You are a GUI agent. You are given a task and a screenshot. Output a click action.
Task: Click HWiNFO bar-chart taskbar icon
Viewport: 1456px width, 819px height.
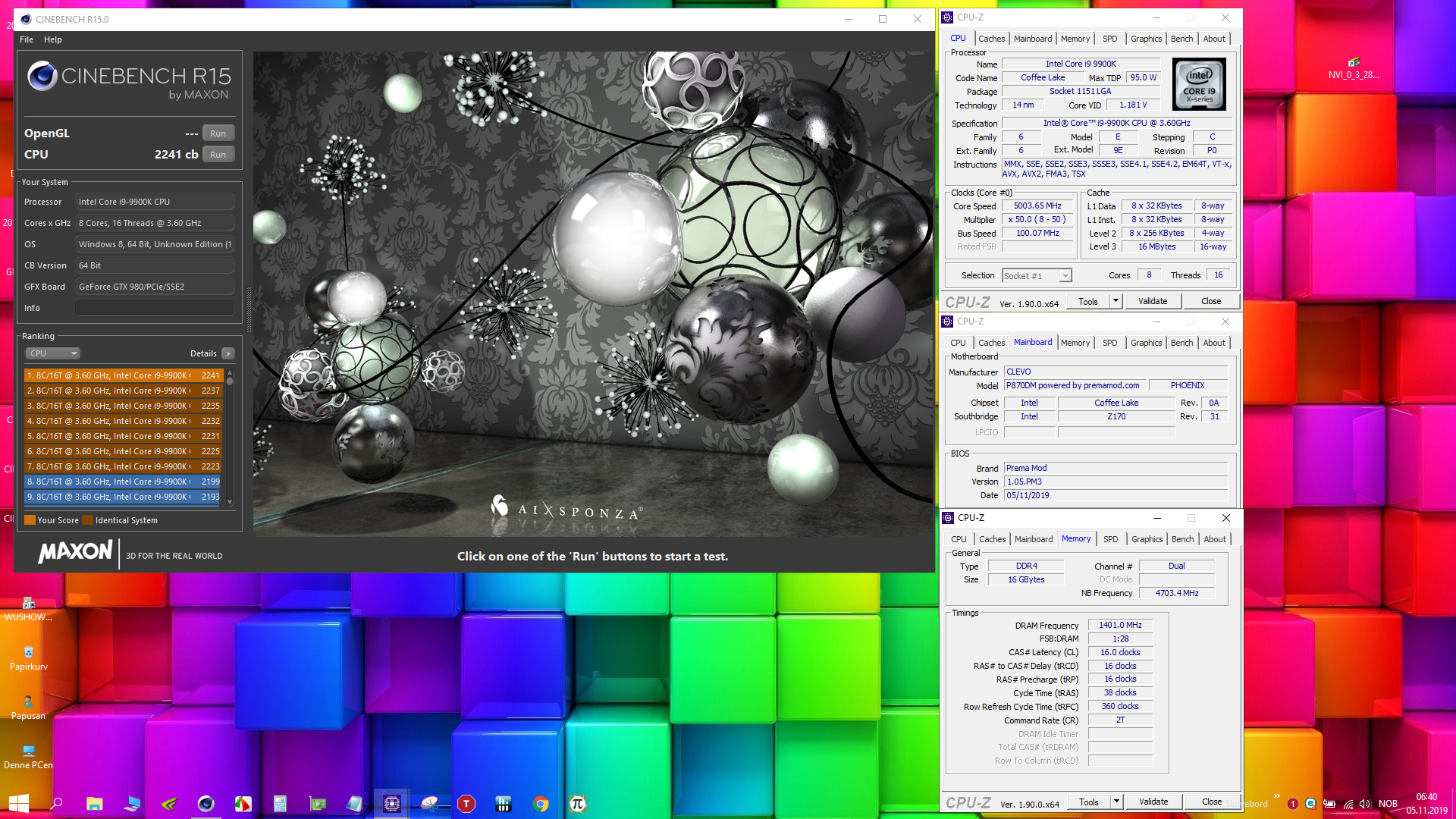[504, 804]
